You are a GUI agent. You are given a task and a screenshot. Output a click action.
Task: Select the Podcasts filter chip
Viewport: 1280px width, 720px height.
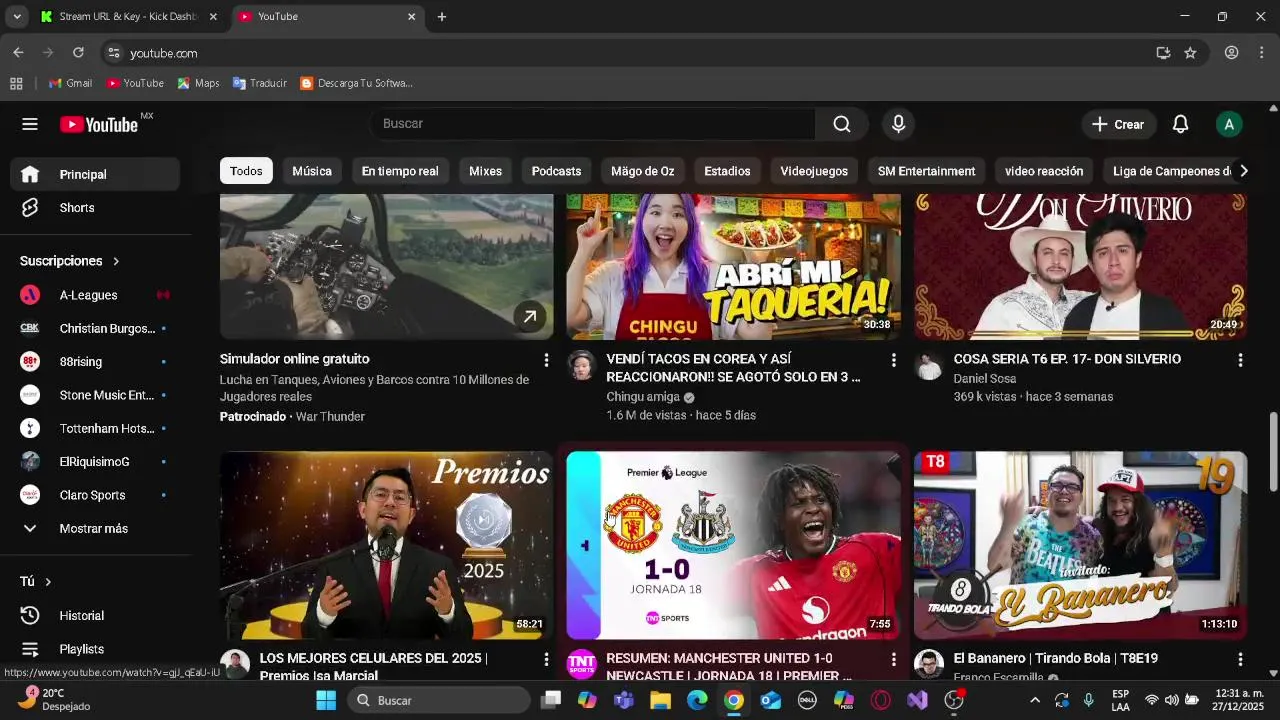click(556, 171)
